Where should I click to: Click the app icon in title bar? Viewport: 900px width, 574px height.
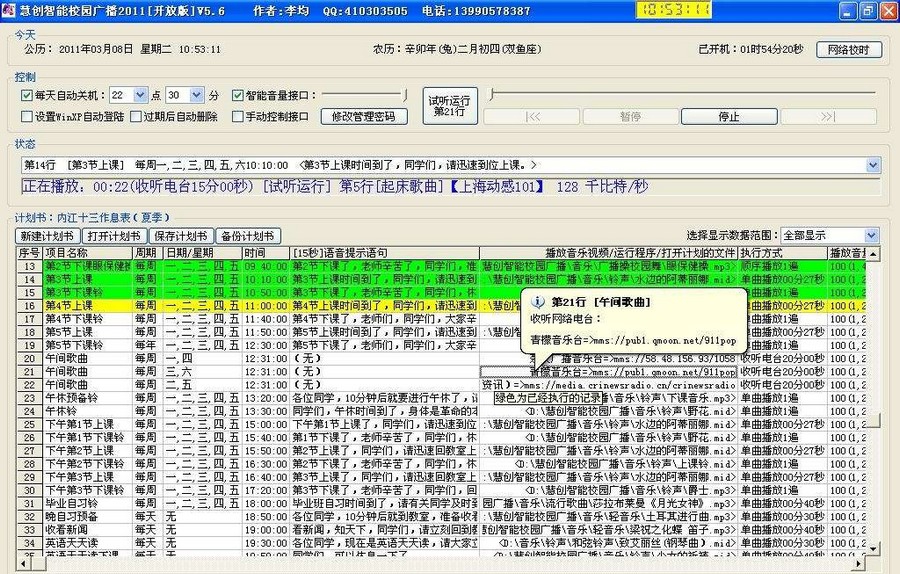[8, 10]
